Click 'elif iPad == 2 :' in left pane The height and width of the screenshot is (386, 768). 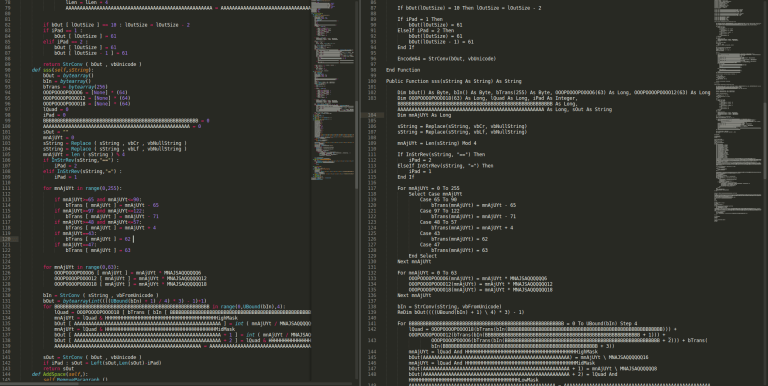click(x=64, y=42)
